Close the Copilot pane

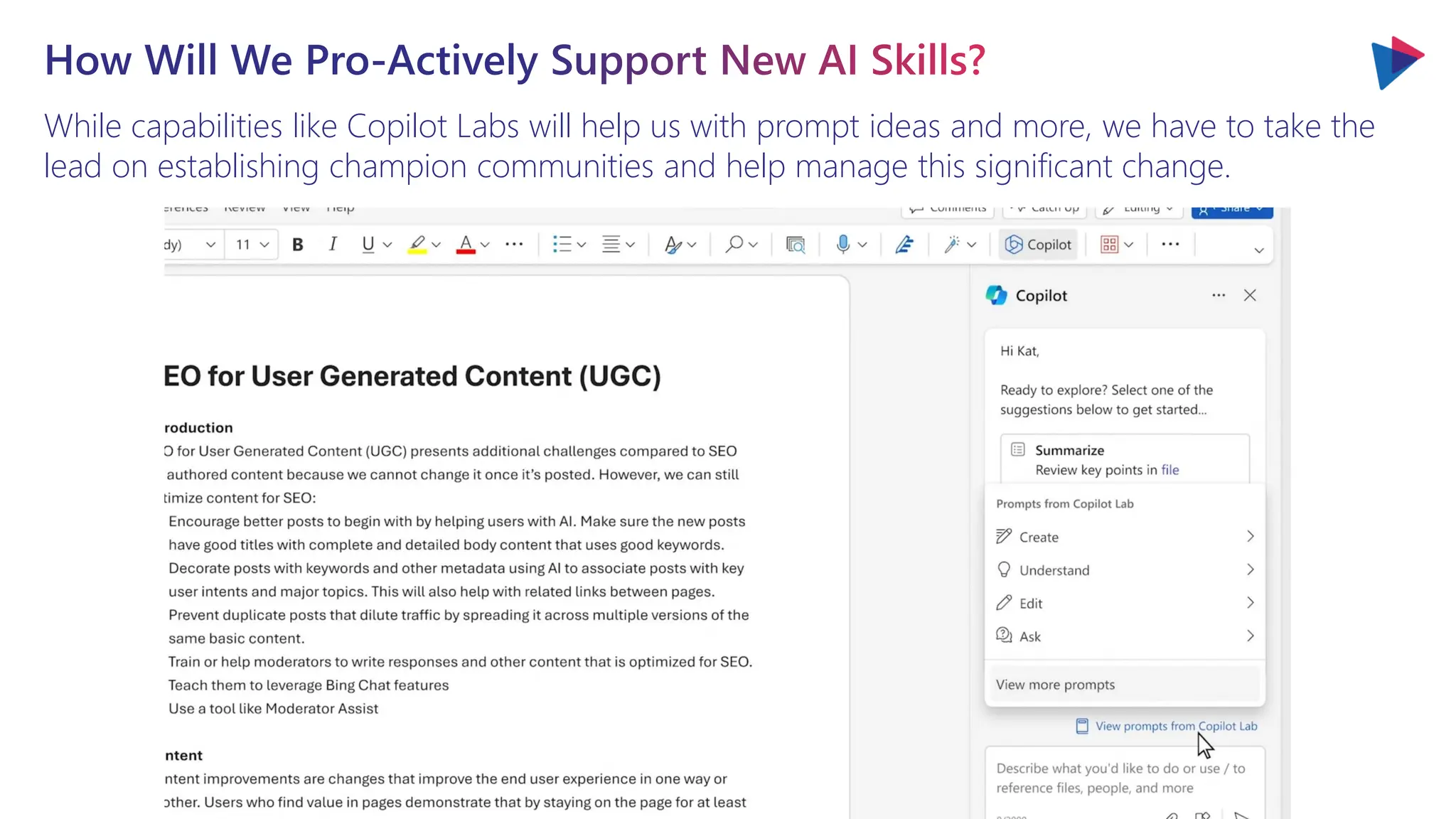click(1250, 295)
